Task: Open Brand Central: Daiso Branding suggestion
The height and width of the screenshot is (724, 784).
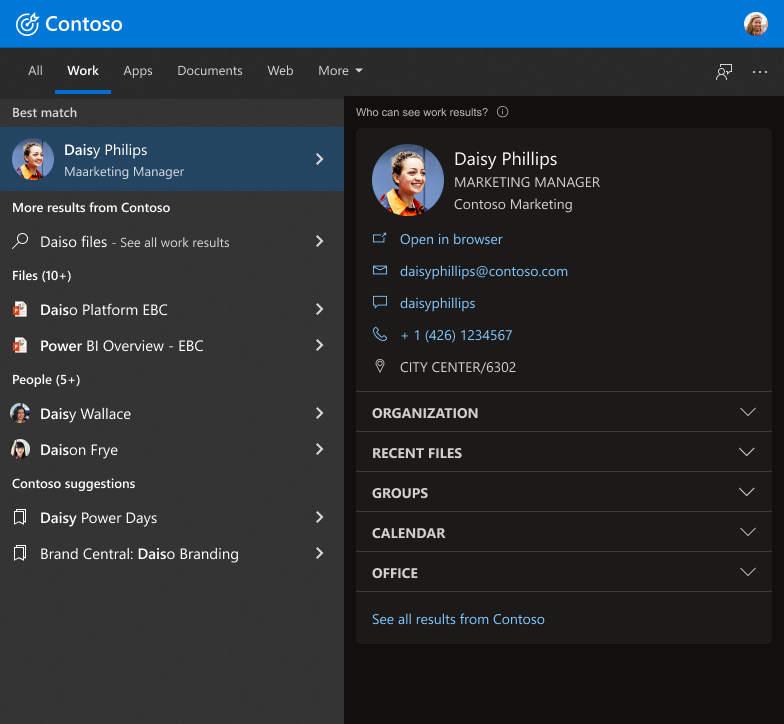Action: [x=172, y=554]
